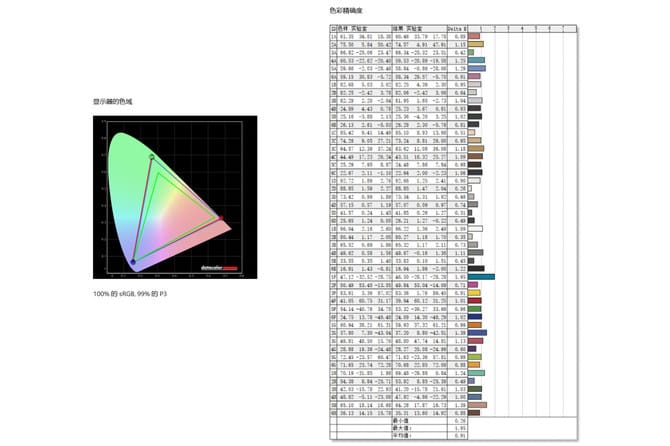Screen dimensions: 670x446
Task: Click the last brown bar at chart bottom
Action: (x=475, y=412)
